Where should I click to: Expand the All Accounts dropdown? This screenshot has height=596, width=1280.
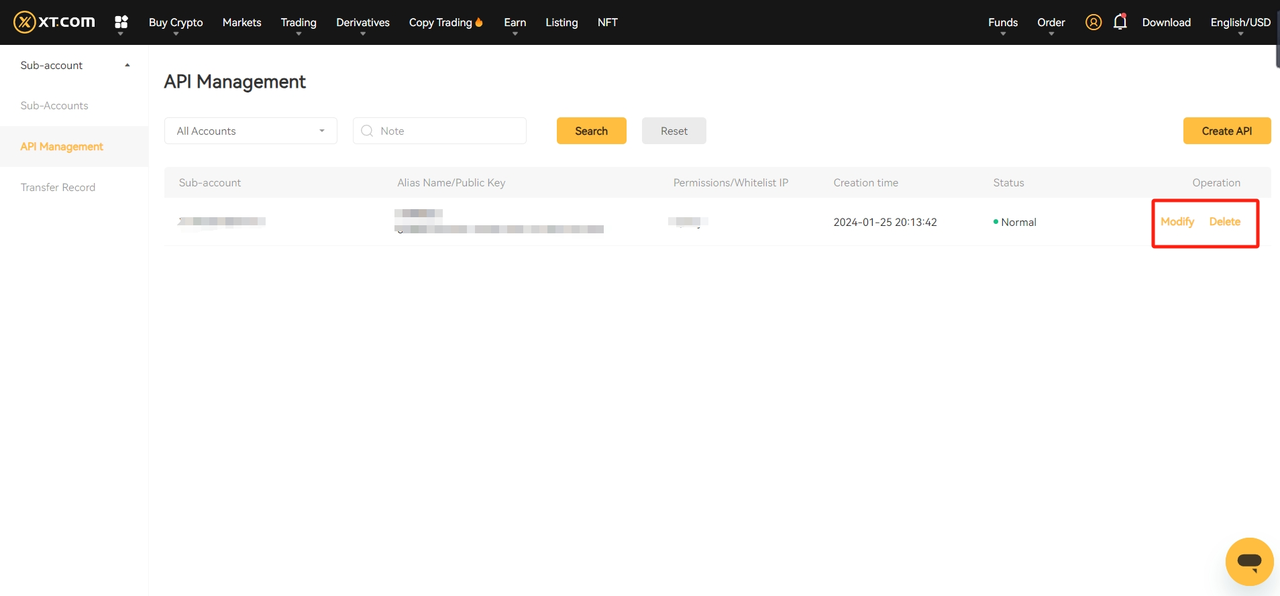coord(250,131)
